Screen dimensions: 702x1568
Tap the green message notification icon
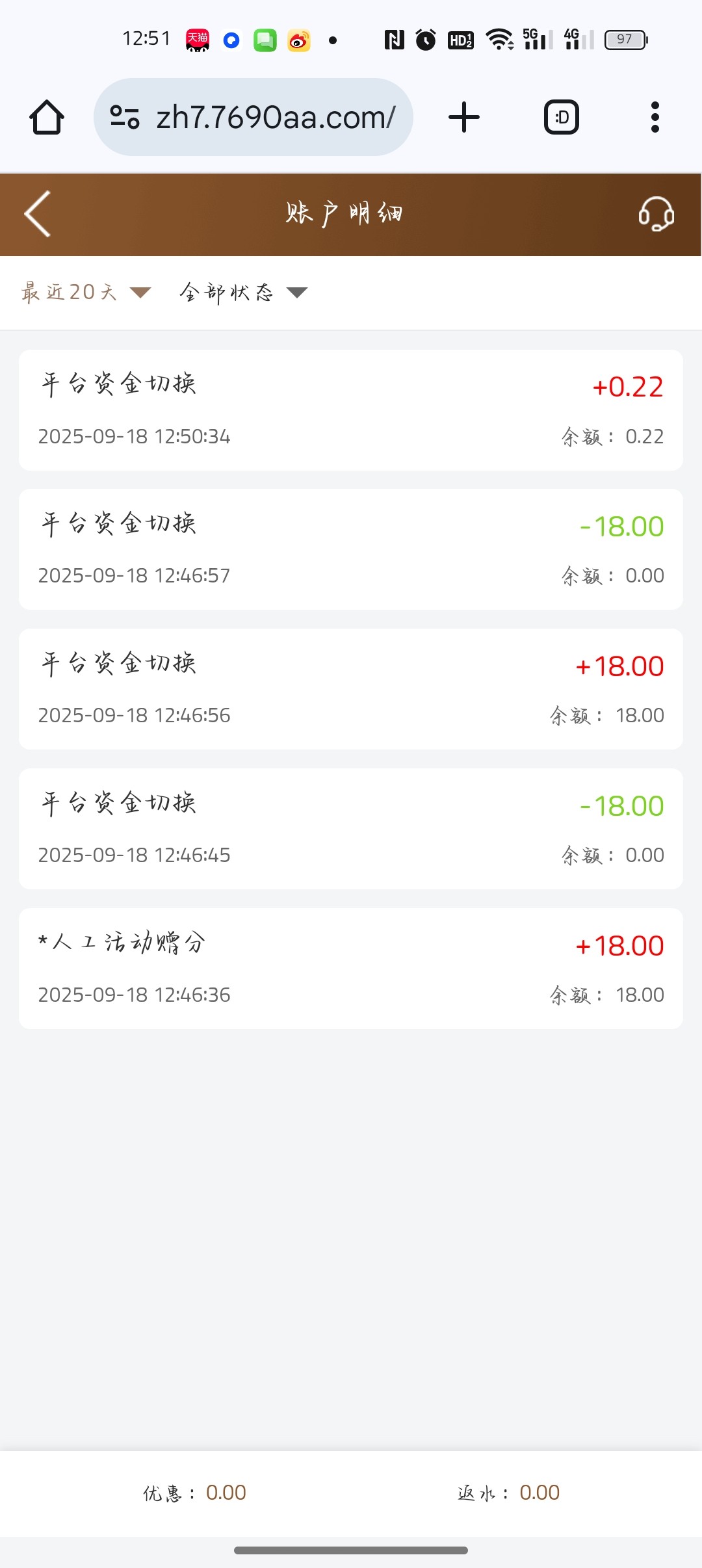(265, 40)
